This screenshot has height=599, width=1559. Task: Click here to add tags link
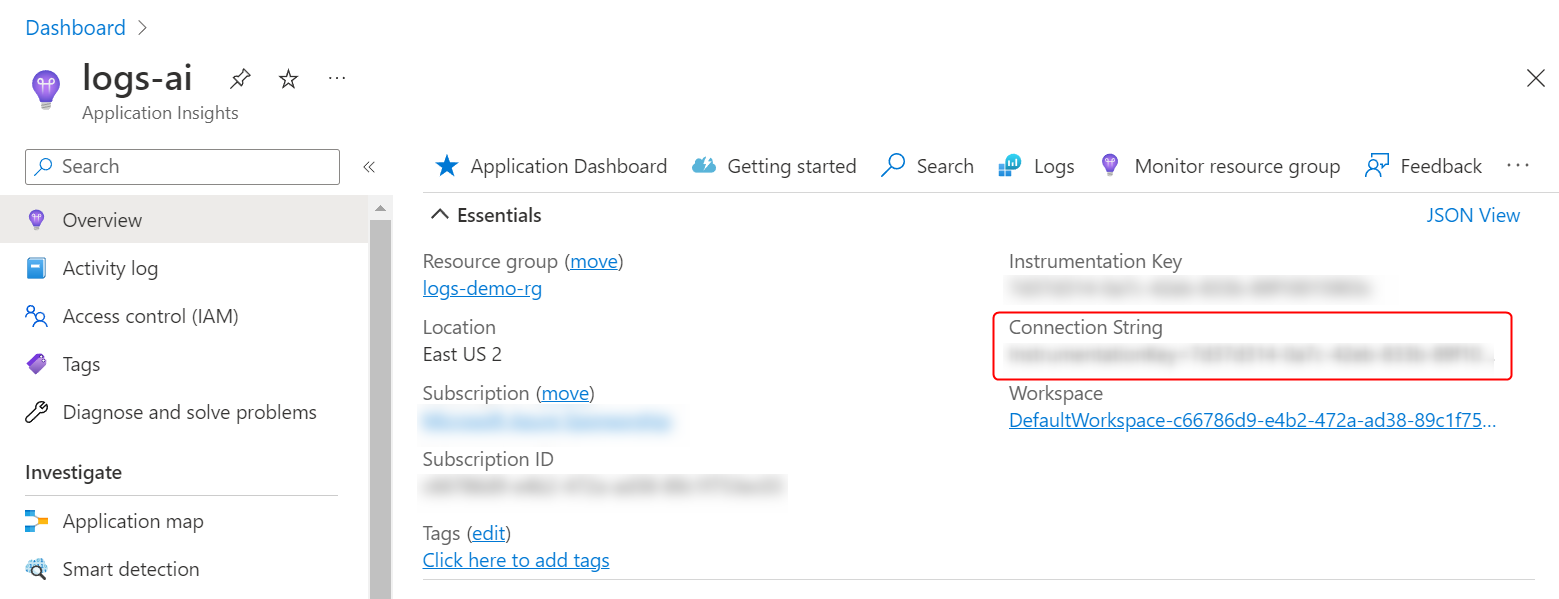pos(516,560)
